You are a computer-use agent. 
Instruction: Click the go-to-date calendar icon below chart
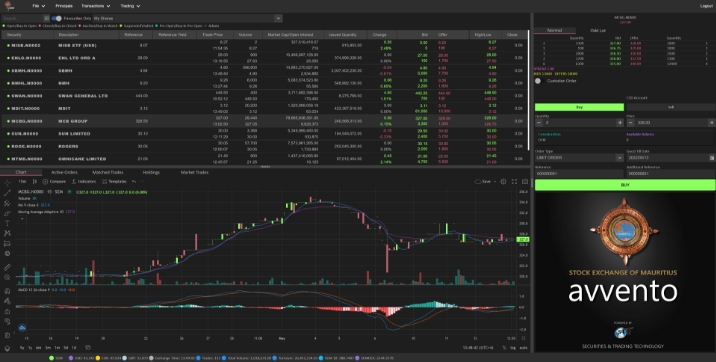point(88,347)
